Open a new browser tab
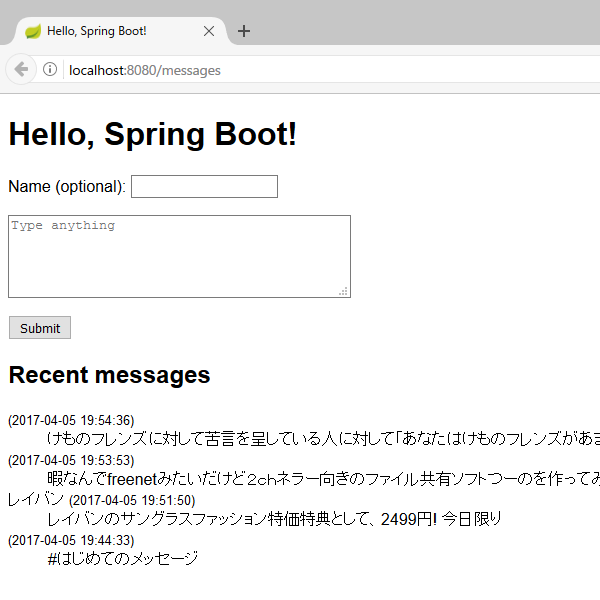This screenshot has height=600, width=600. tap(244, 31)
